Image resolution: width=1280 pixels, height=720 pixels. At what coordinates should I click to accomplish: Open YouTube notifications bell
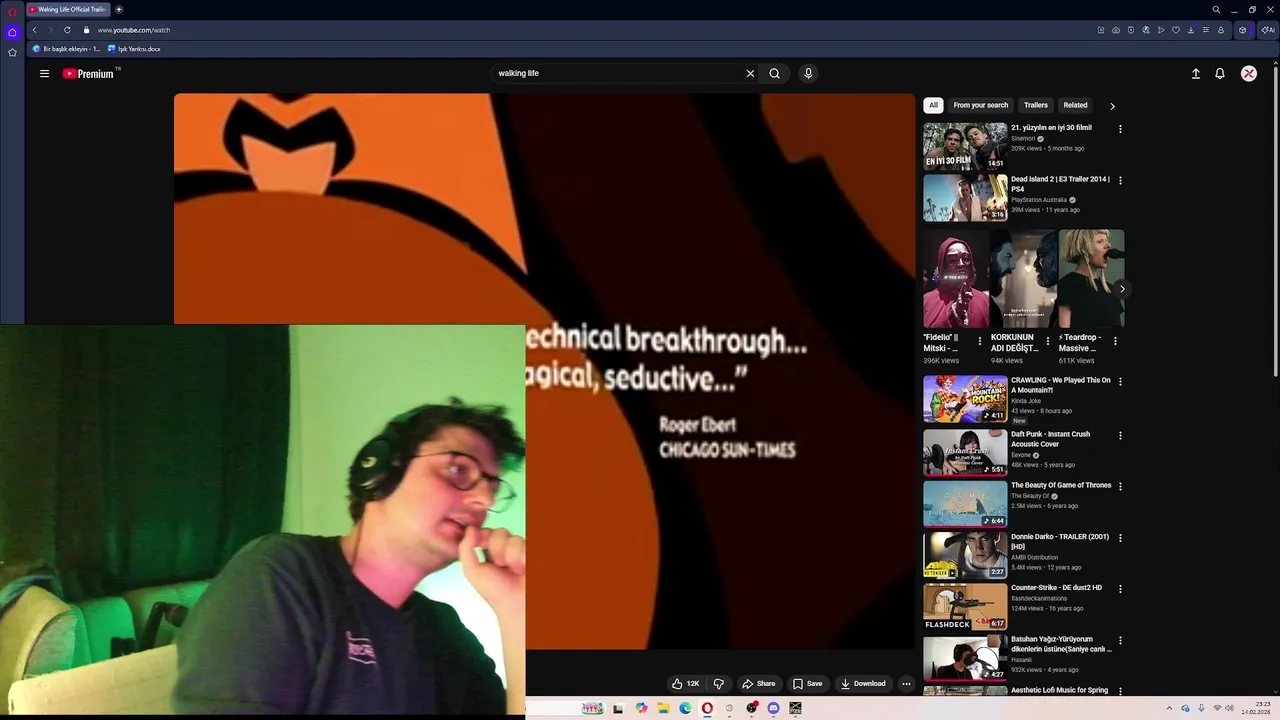1220,73
